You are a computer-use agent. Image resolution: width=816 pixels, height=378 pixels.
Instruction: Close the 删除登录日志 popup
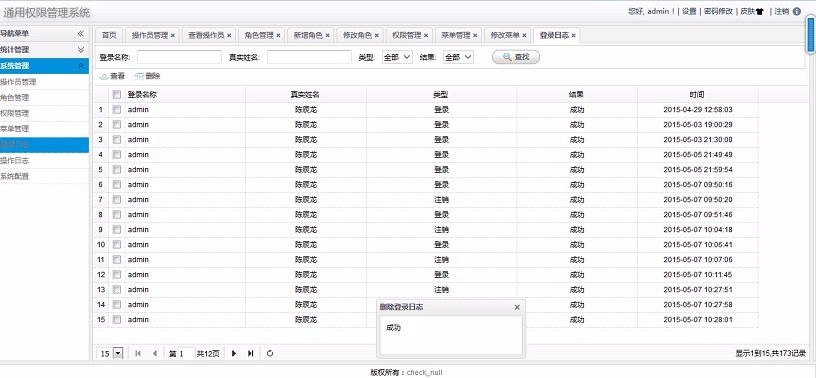517,307
